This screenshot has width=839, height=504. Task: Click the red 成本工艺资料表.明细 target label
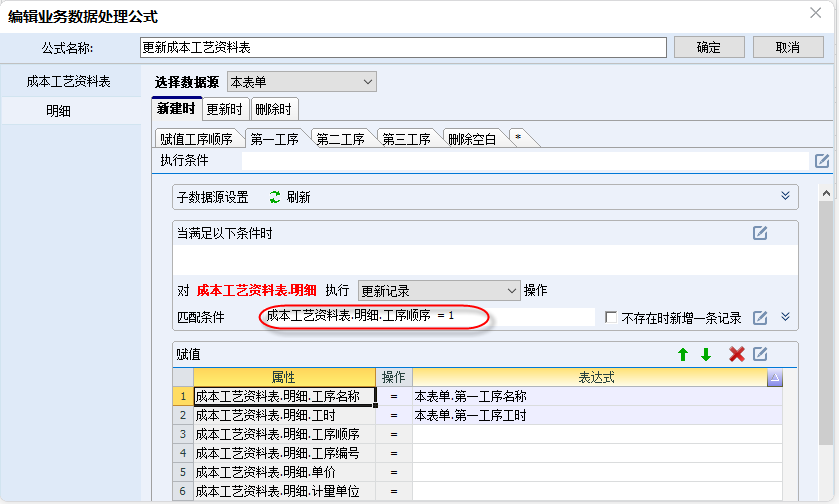click(x=257, y=291)
